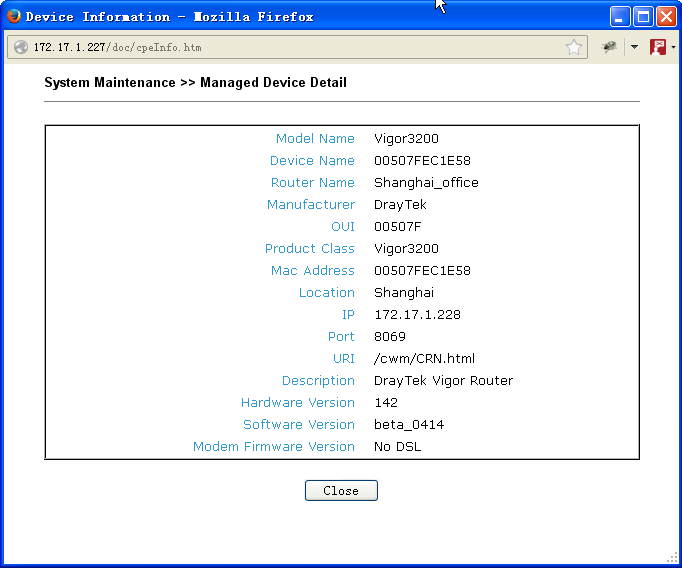Minimize the Device Information window
The width and height of the screenshot is (682, 568).
(620, 17)
